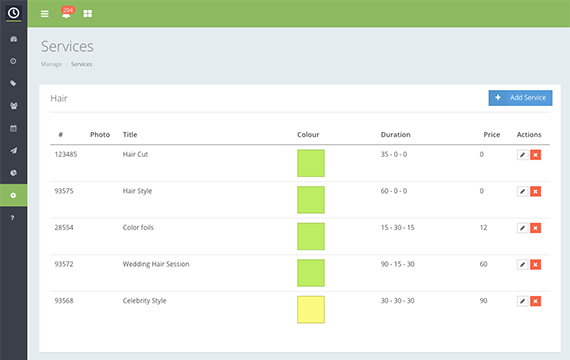Delete the Hair Style service
570x360 pixels.
pyautogui.click(x=535, y=191)
